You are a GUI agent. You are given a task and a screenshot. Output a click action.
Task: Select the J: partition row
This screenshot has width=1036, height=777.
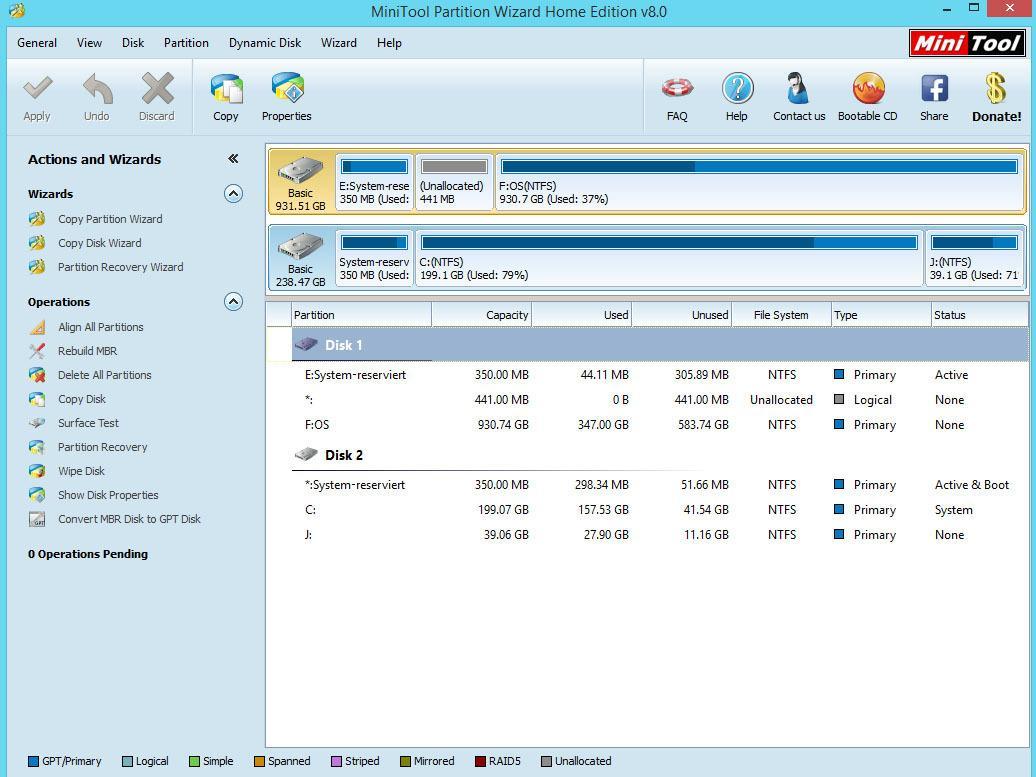point(660,535)
